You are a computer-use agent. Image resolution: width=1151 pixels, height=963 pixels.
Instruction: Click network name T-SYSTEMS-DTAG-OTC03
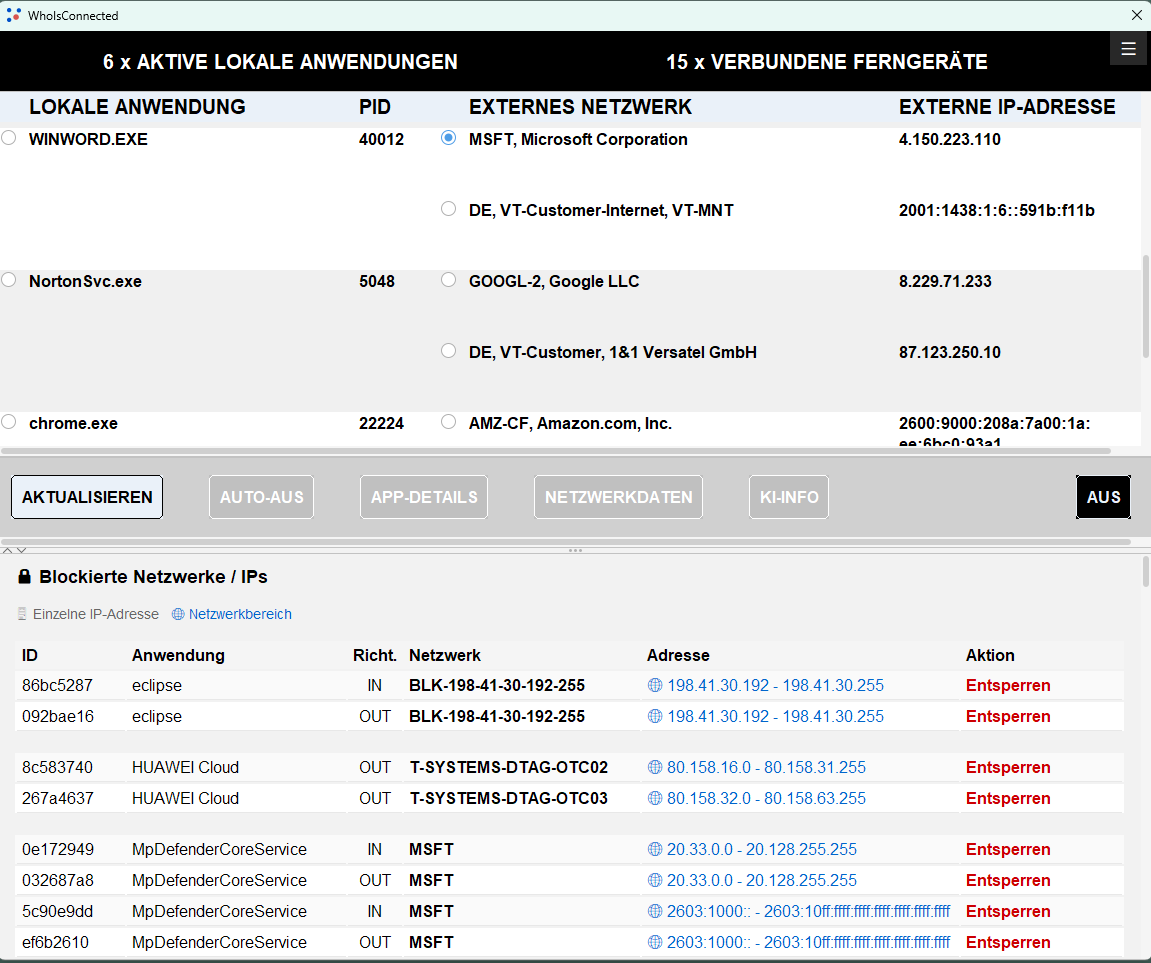point(509,798)
